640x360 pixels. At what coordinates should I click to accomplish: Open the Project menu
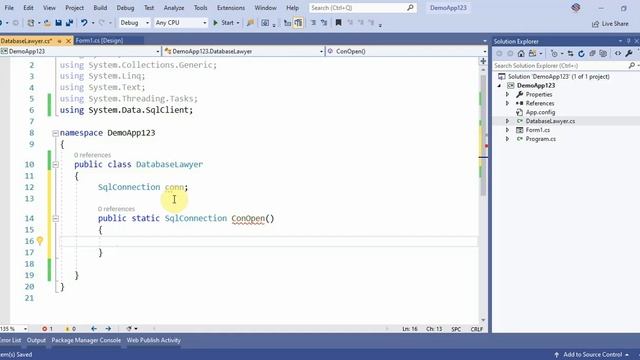tap(74, 8)
